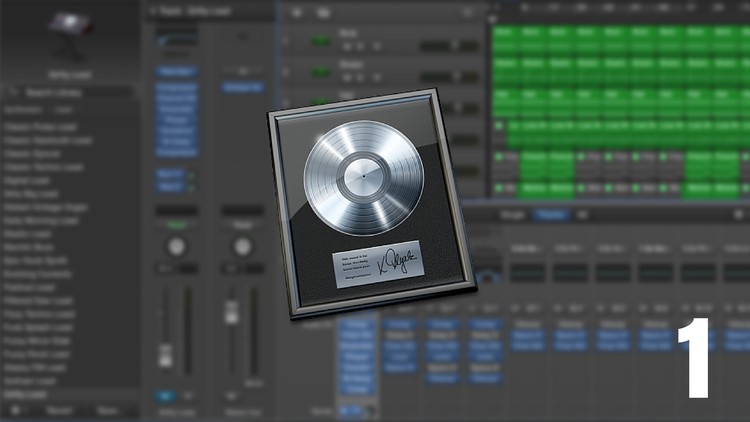Solo the top track in track header
750x422 pixels.
360,46
